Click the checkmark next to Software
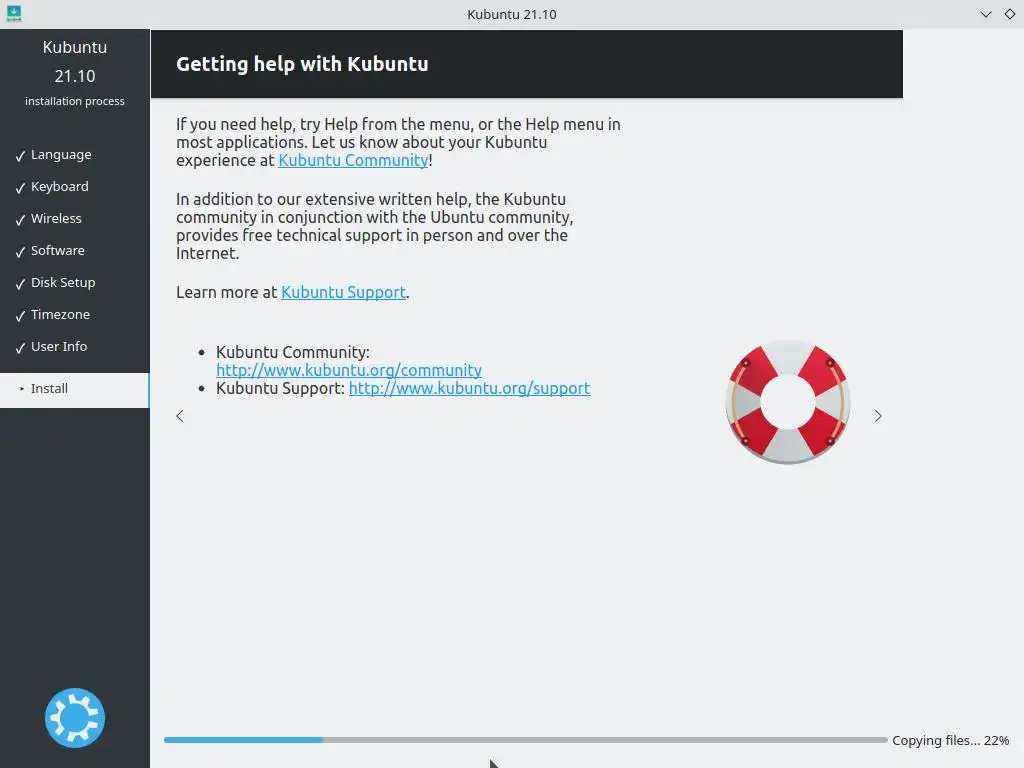Image resolution: width=1024 pixels, height=768 pixels. point(20,251)
